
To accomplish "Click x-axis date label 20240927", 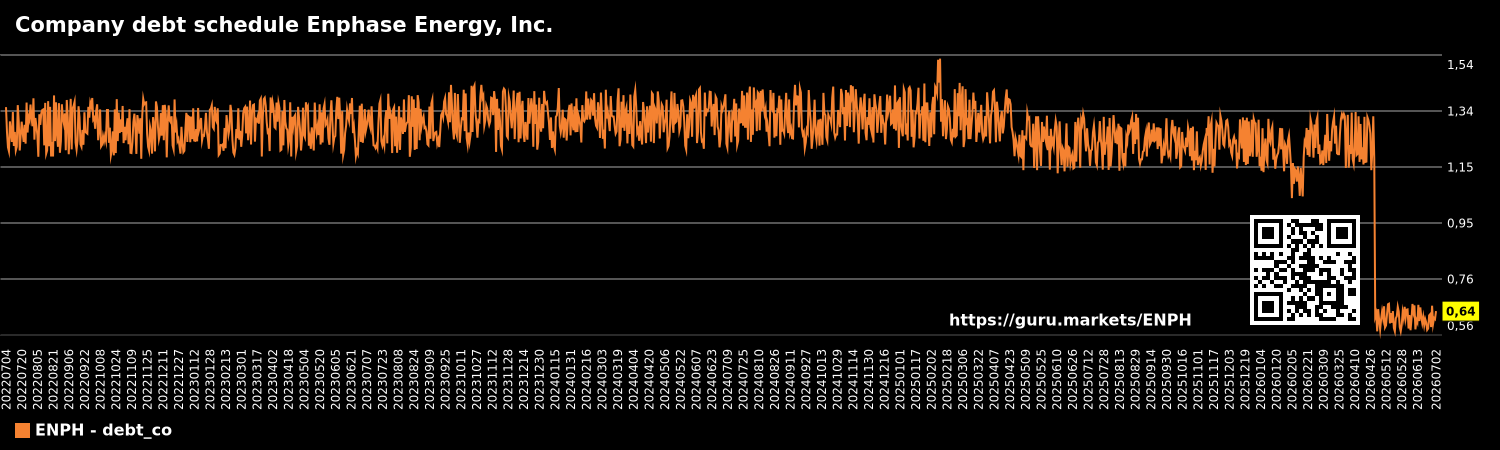I will coord(807,379).
